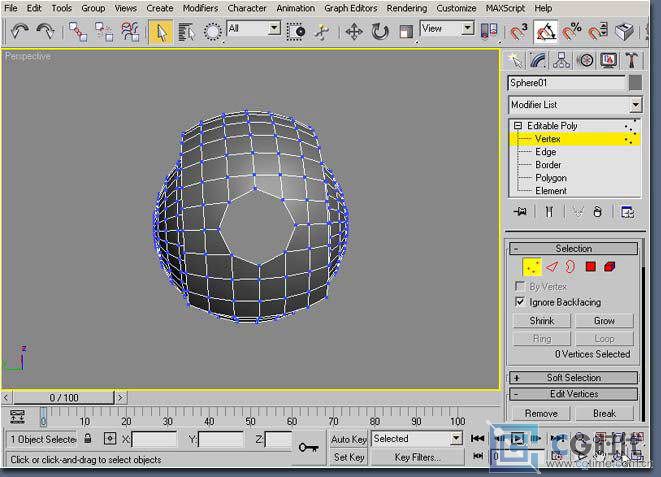
Task: Activate the Select and Rotate tool
Action: tap(380, 31)
